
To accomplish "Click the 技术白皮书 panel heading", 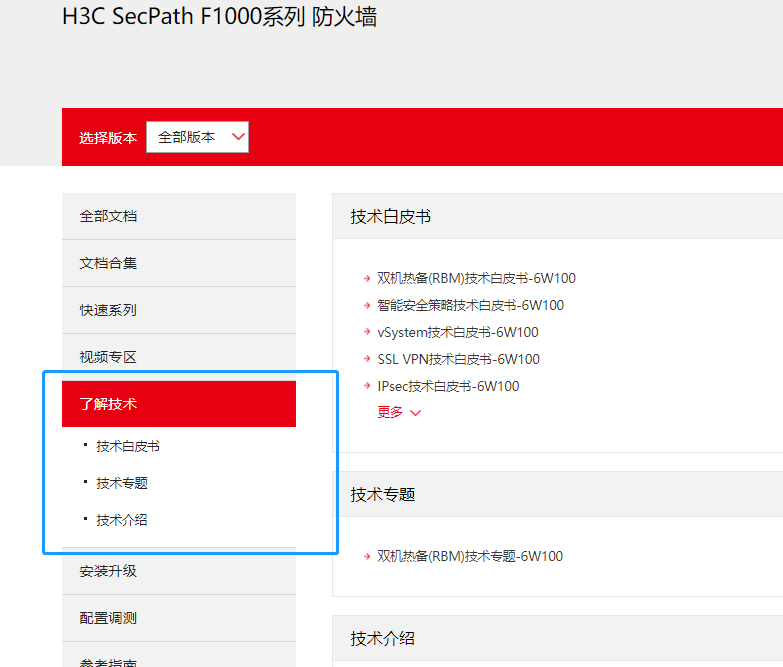I will coord(391,217).
